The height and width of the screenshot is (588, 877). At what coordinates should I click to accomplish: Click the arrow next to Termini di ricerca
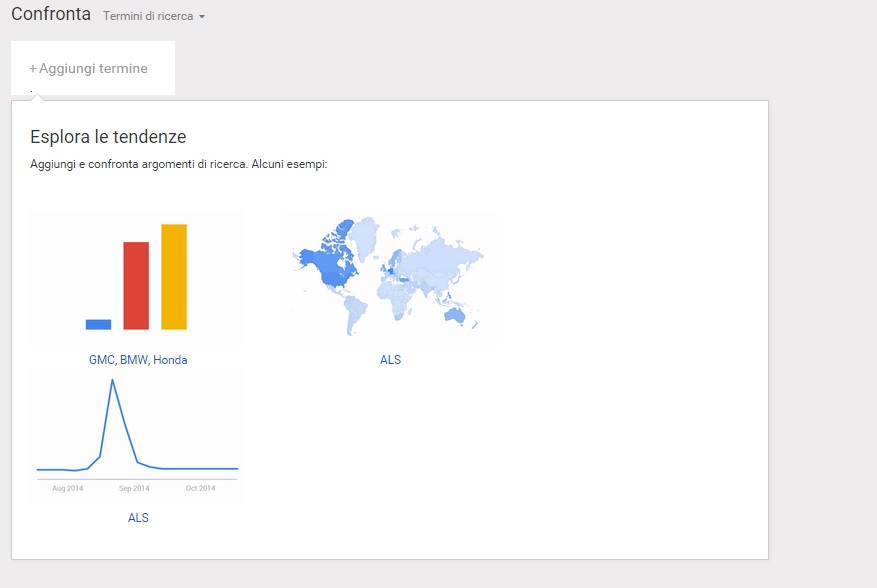(x=202, y=17)
